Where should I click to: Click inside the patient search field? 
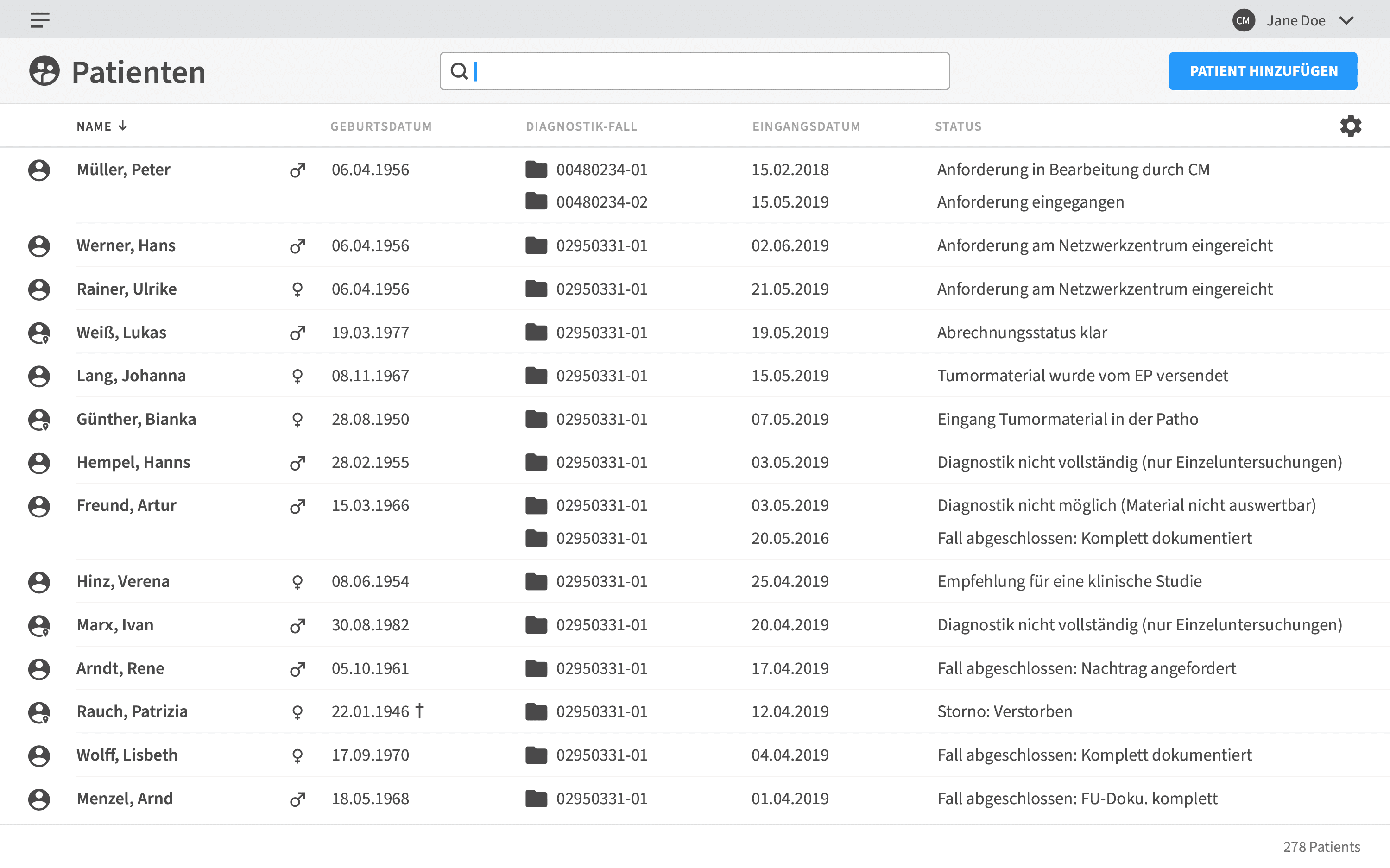(689, 70)
